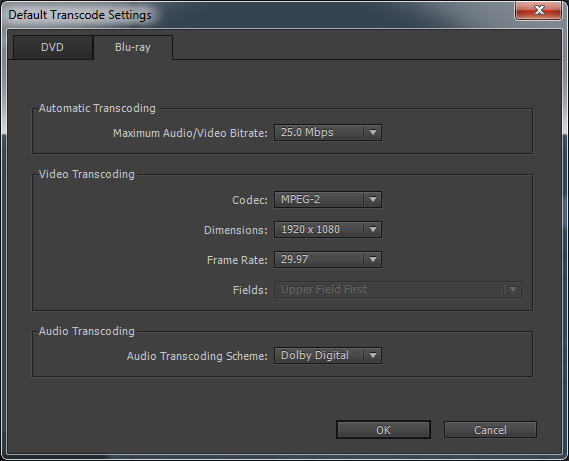This screenshot has height=461, width=569.
Task: Click the arrow beside Dolby Digital
Action: pos(373,356)
